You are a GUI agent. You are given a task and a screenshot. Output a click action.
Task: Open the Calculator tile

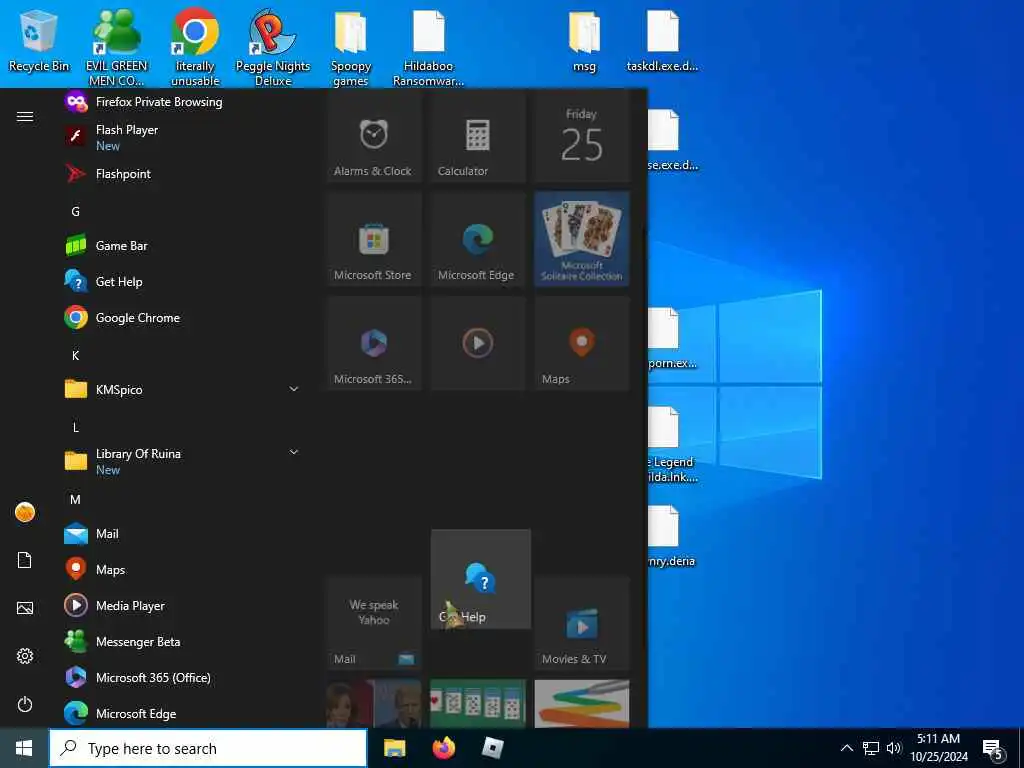478,135
